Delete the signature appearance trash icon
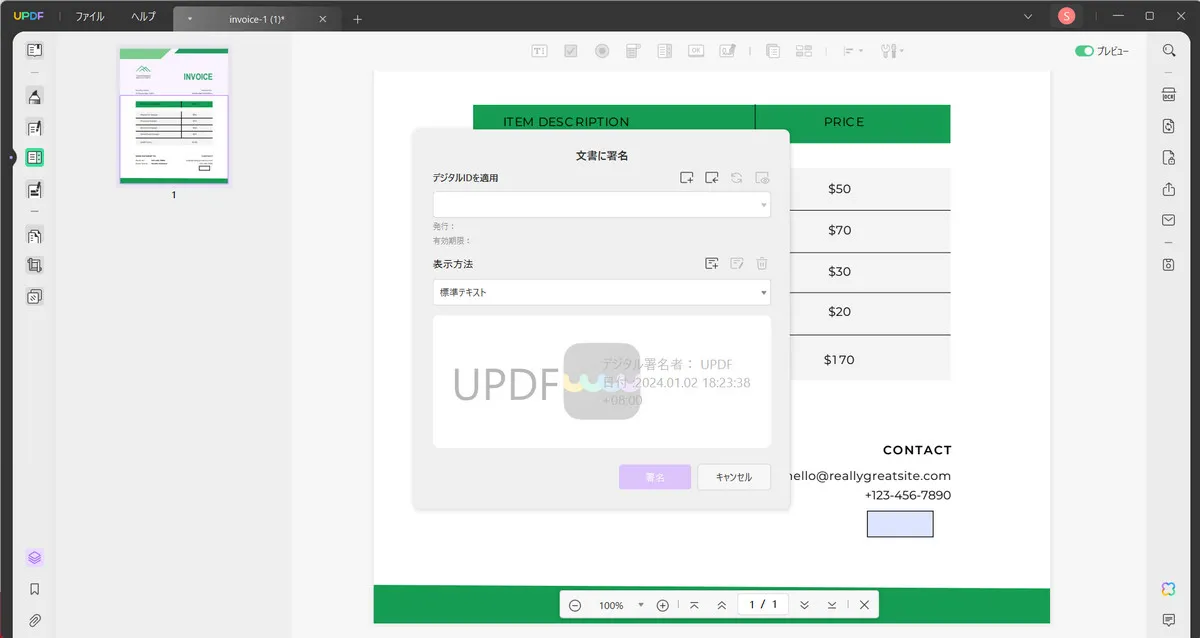This screenshot has width=1200, height=638. [x=762, y=264]
